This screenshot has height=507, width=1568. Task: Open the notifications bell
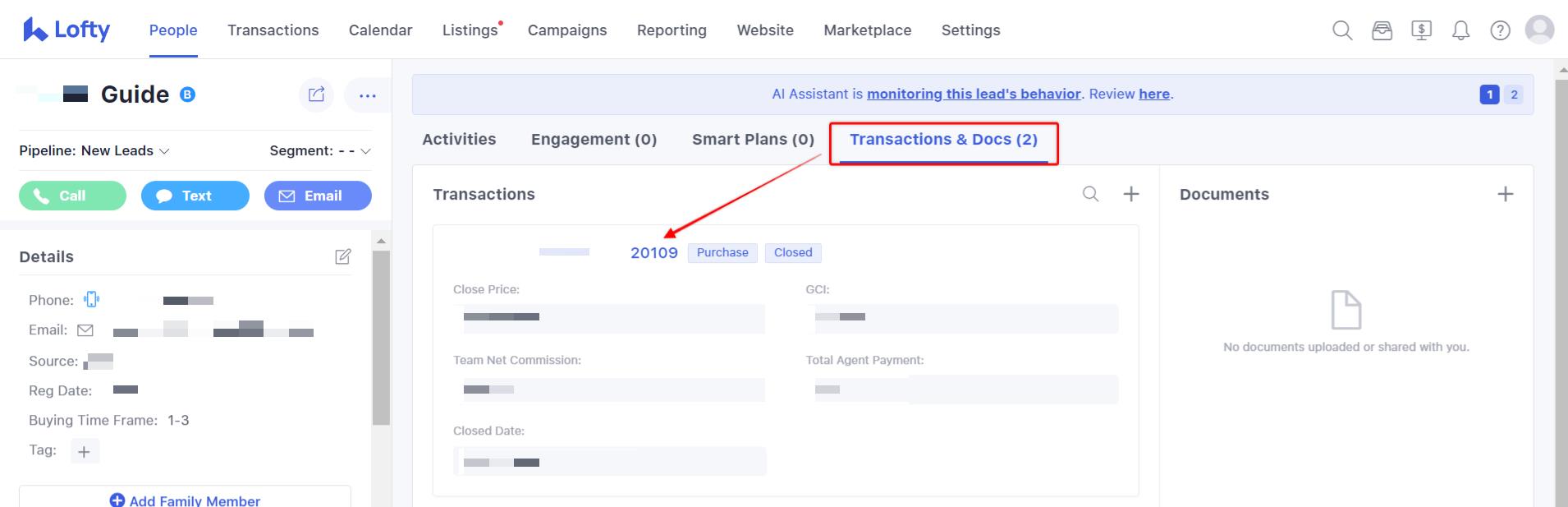[1460, 30]
